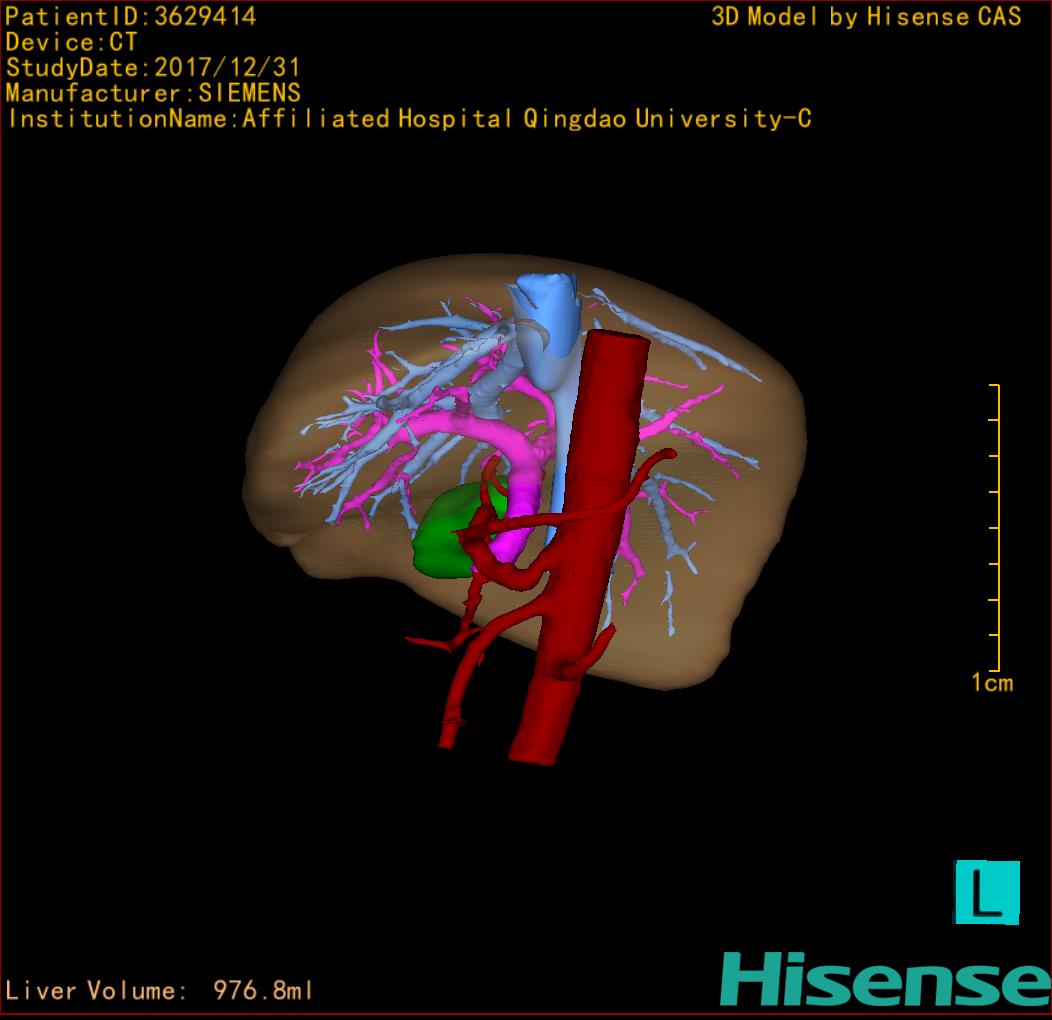This screenshot has height=1020, width=1052.
Task: Click the 1cm scale label
Action: point(991,683)
